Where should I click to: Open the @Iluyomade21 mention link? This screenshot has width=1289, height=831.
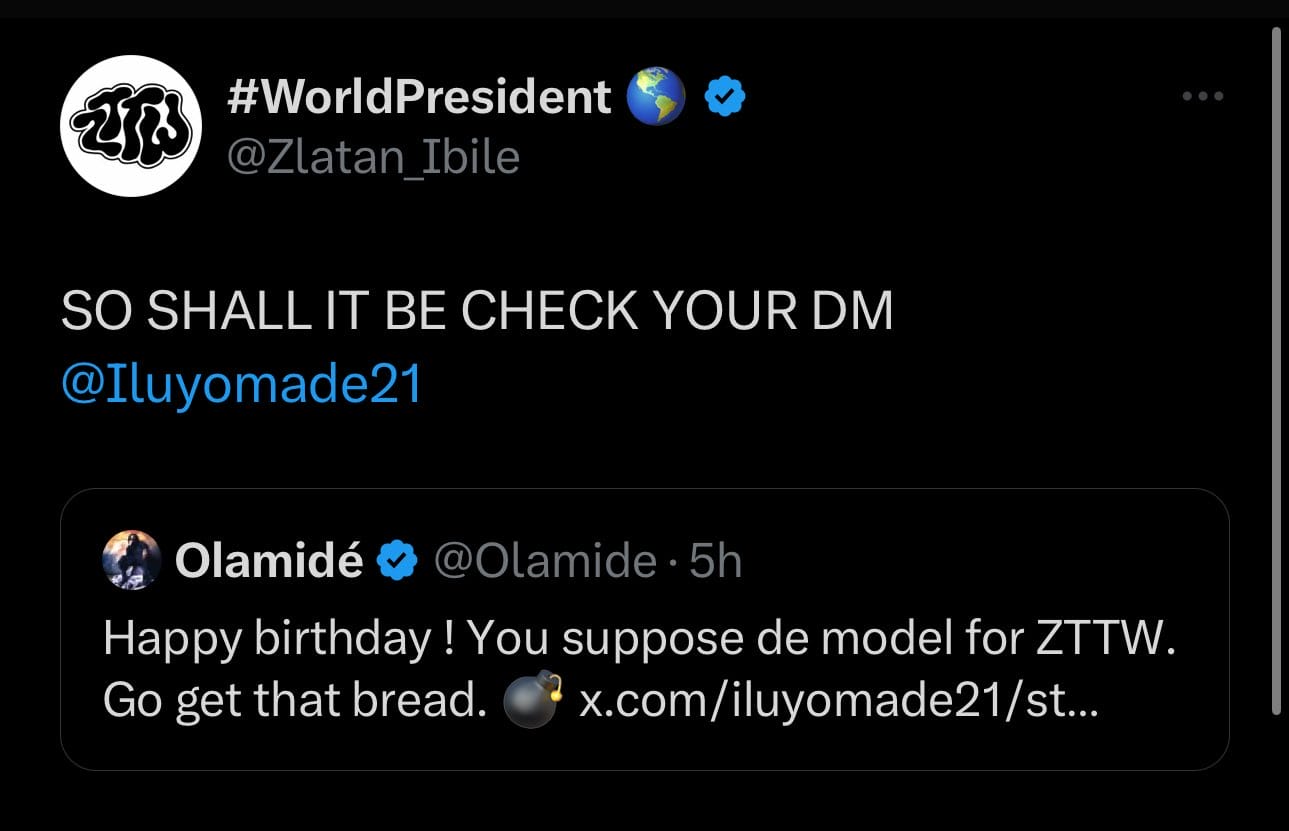pos(241,386)
